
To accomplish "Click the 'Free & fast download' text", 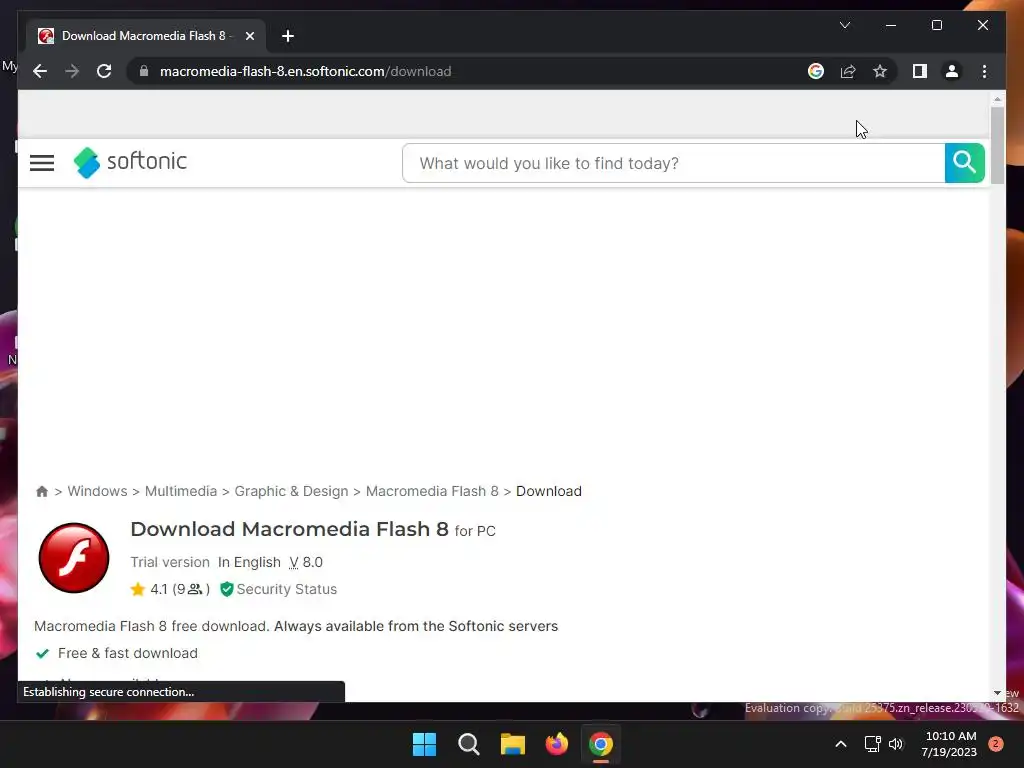I will (x=127, y=653).
